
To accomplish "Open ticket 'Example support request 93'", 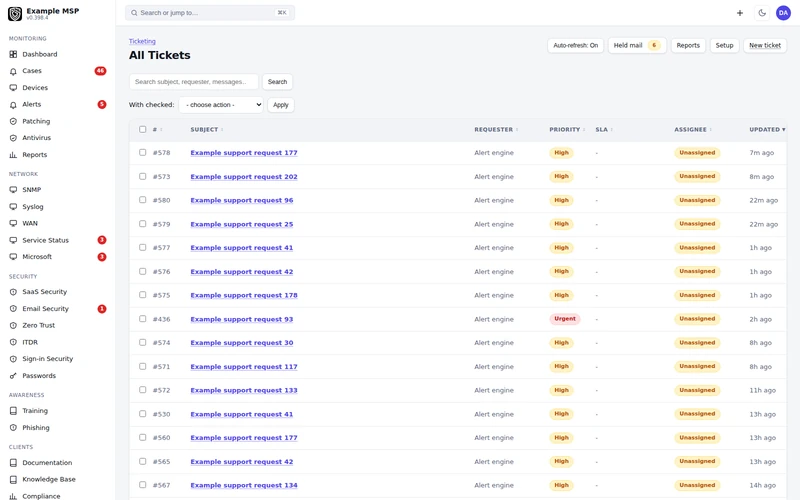I will click(242, 319).
